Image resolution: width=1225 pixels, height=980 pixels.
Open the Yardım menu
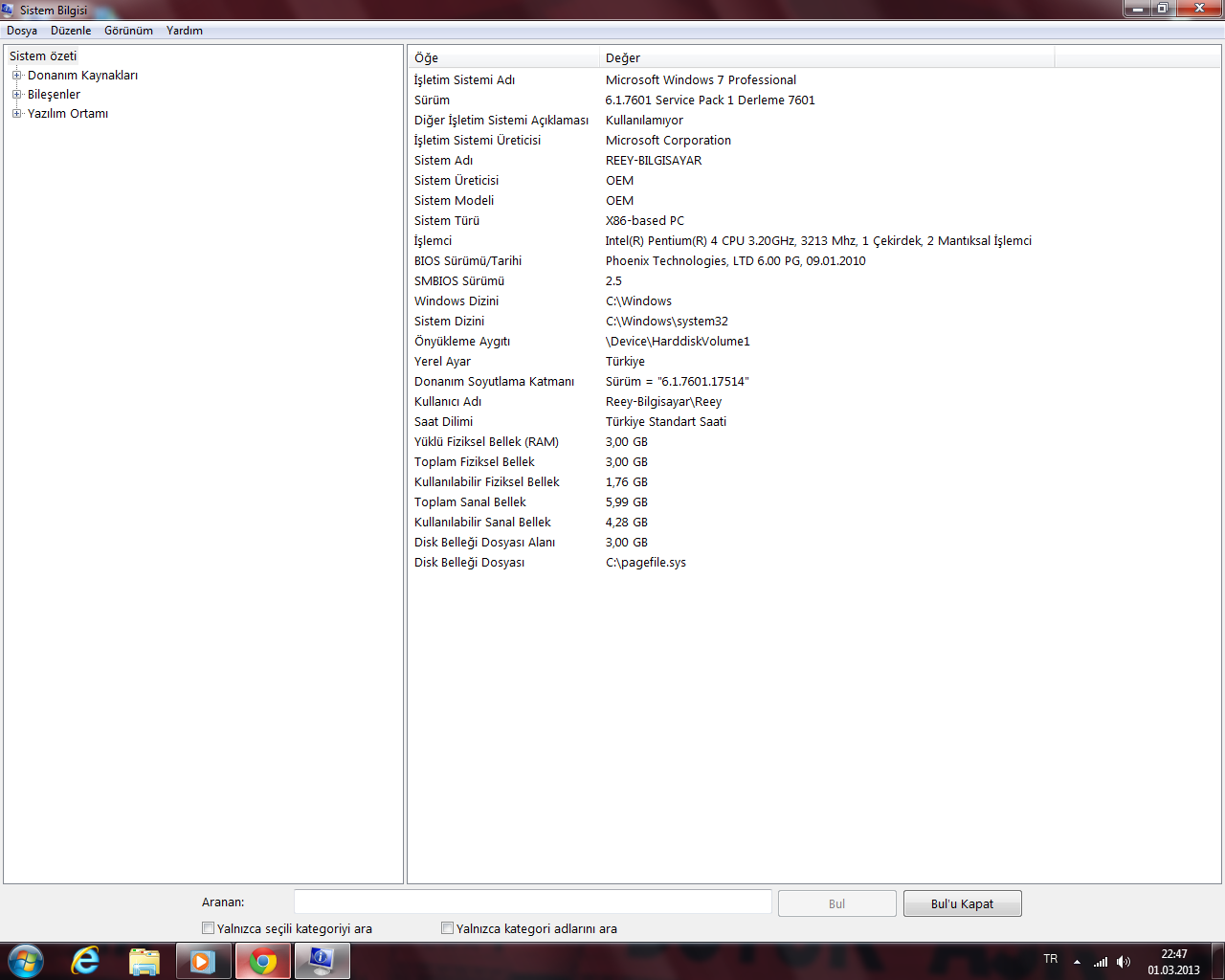point(184,31)
